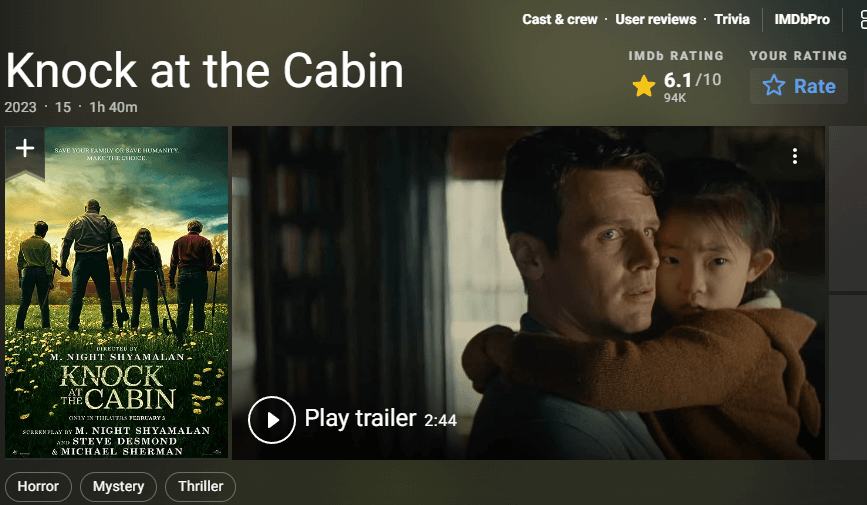This screenshot has width=867, height=505.
Task: Visit the IMDbPro link
Action: pos(802,19)
